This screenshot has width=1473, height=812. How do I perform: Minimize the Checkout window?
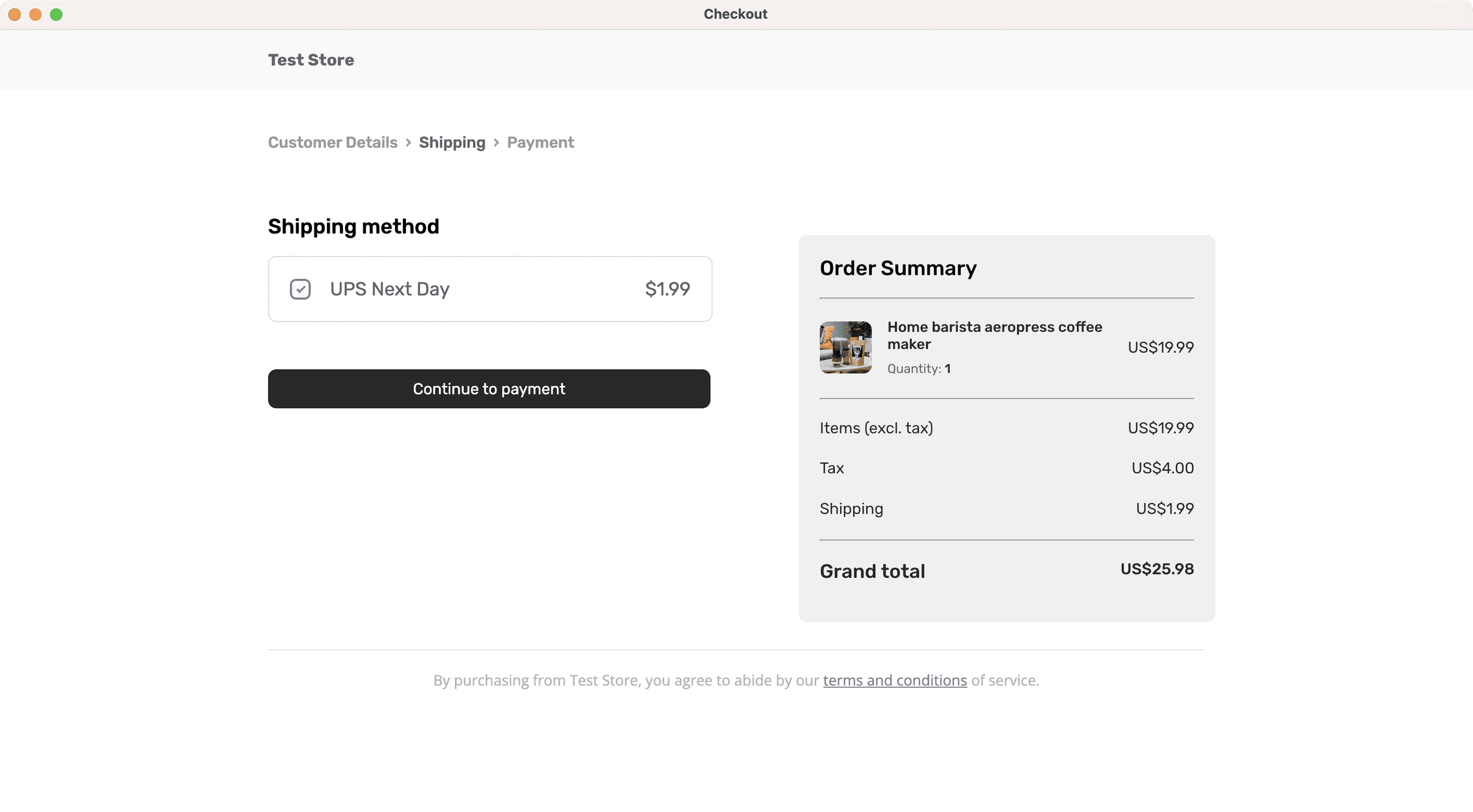(35, 14)
